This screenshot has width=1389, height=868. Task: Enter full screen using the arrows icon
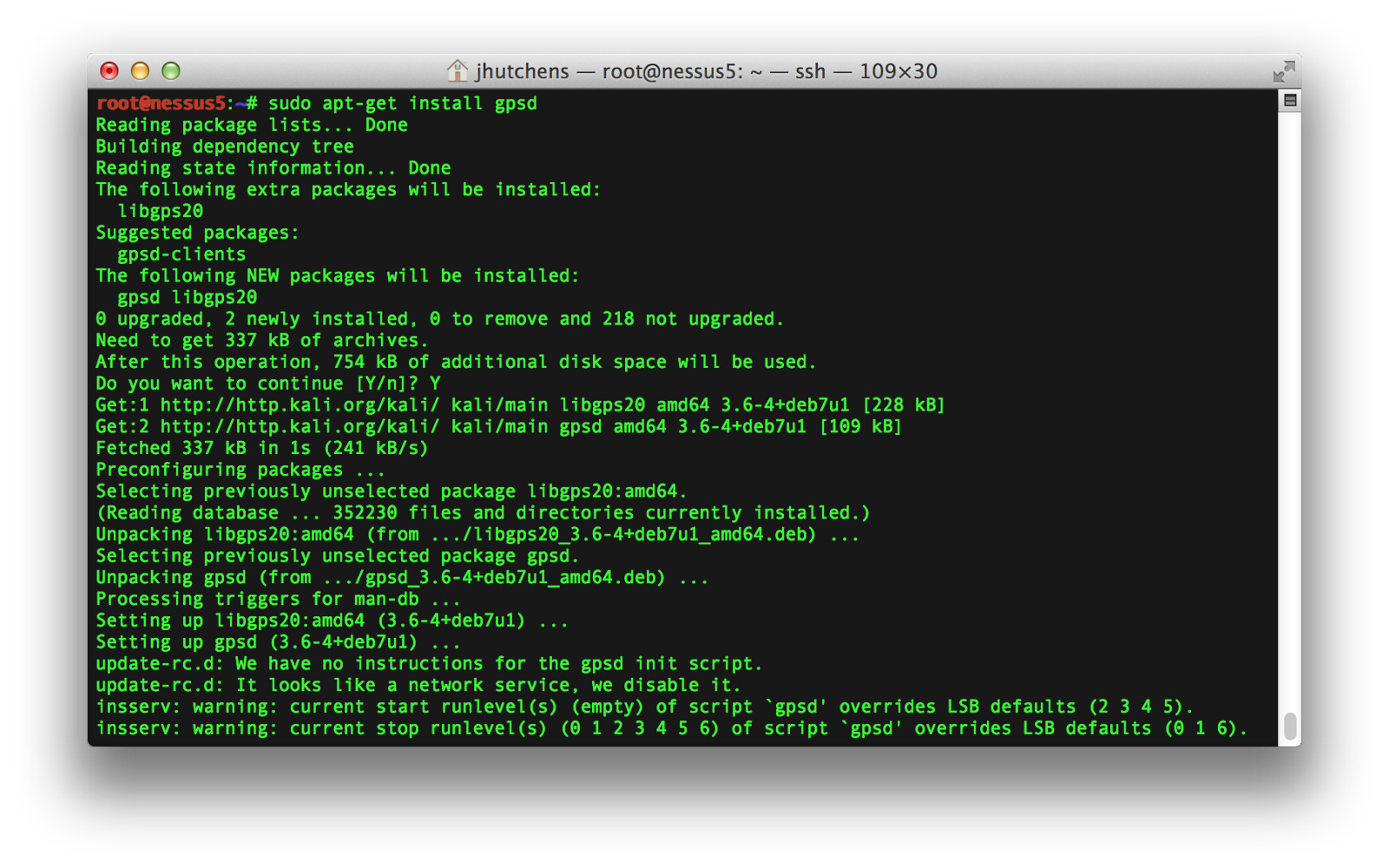tap(1284, 71)
